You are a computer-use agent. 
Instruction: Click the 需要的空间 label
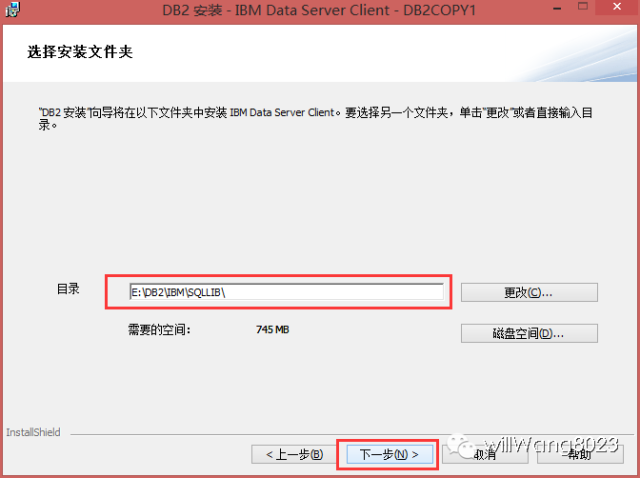(159, 329)
